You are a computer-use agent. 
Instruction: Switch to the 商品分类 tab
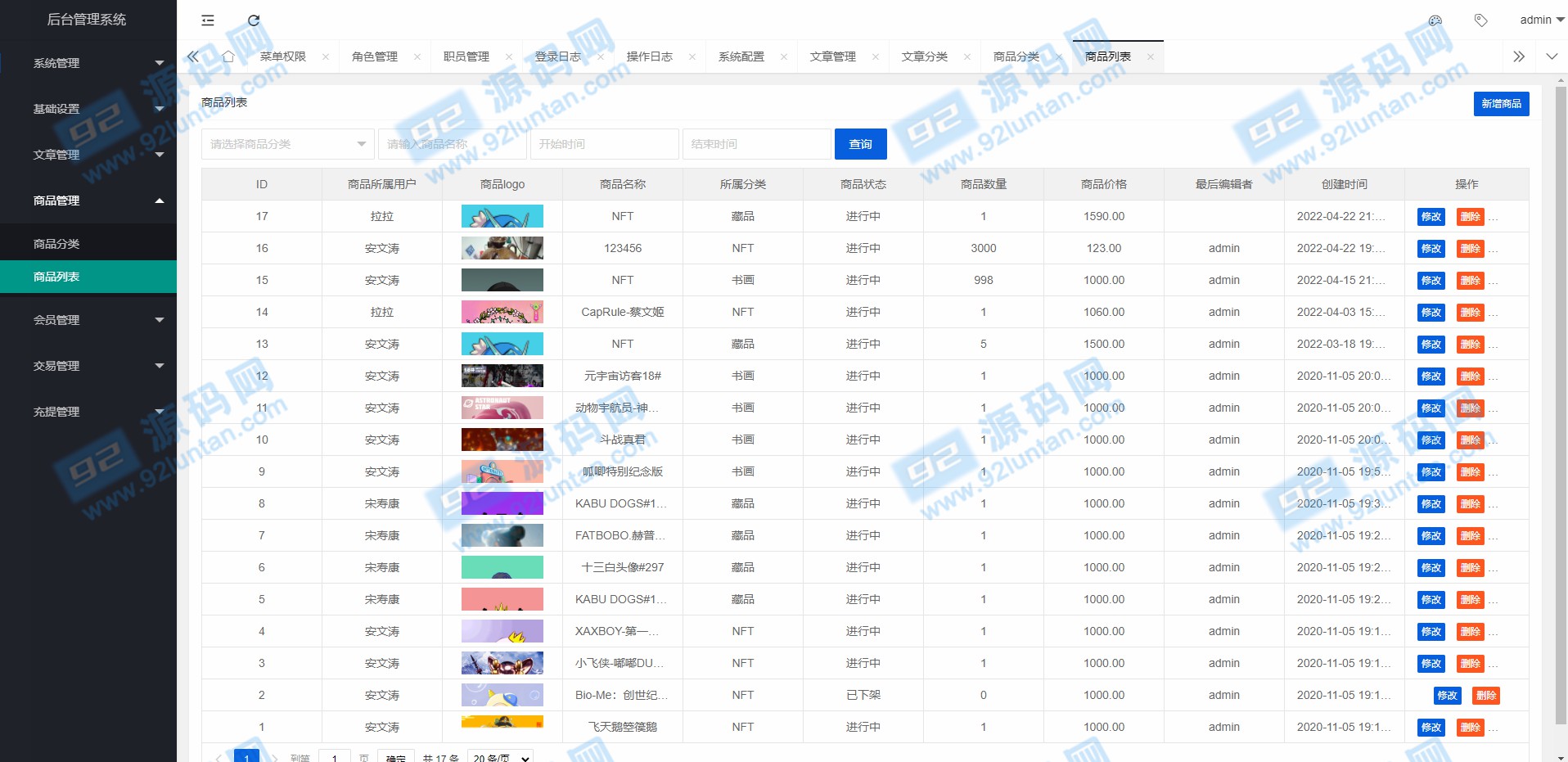pos(1016,56)
